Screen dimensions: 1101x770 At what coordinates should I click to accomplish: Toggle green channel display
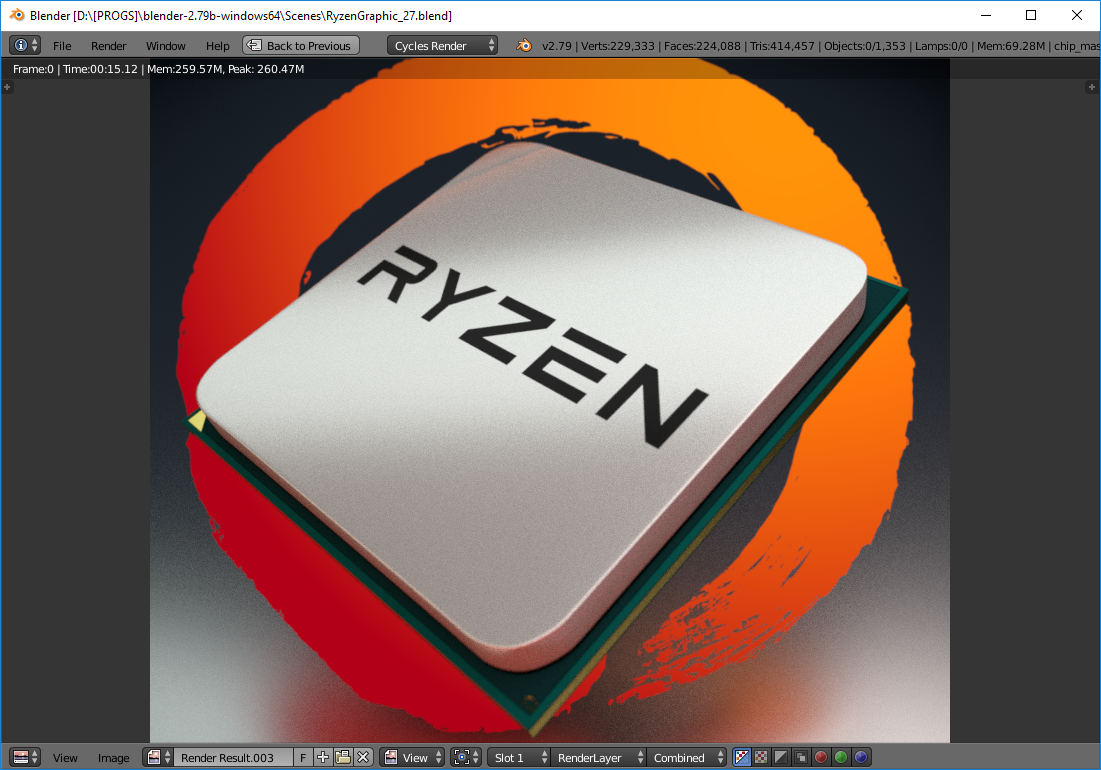(840, 757)
